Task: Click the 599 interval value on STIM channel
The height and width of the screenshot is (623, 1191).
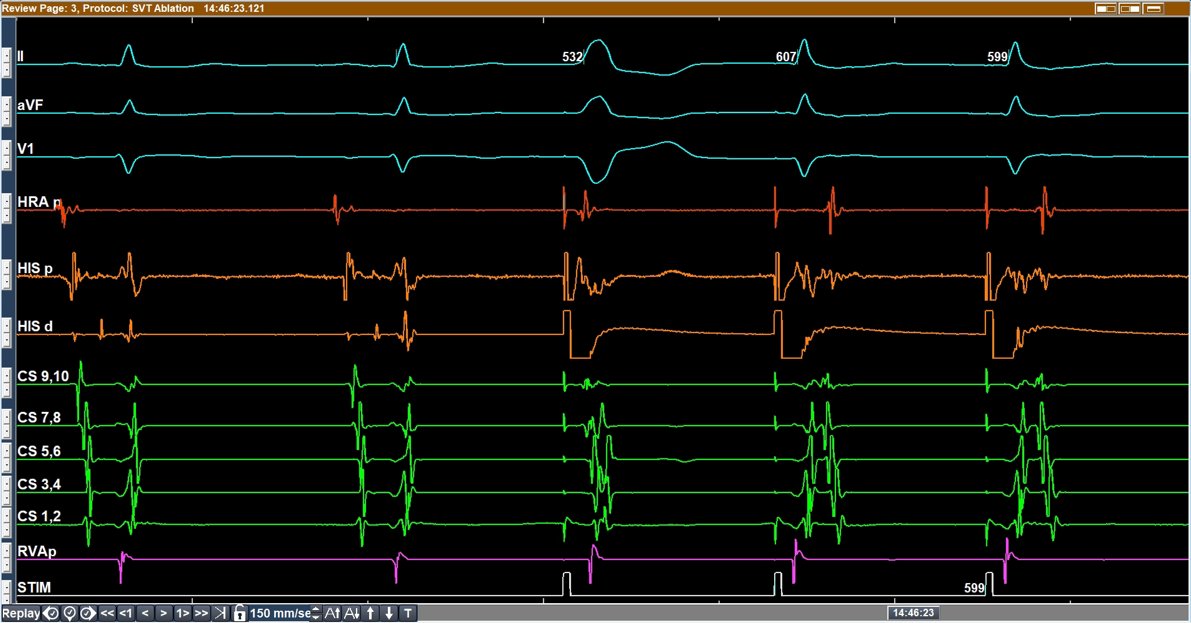Action: tap(975, 587)
